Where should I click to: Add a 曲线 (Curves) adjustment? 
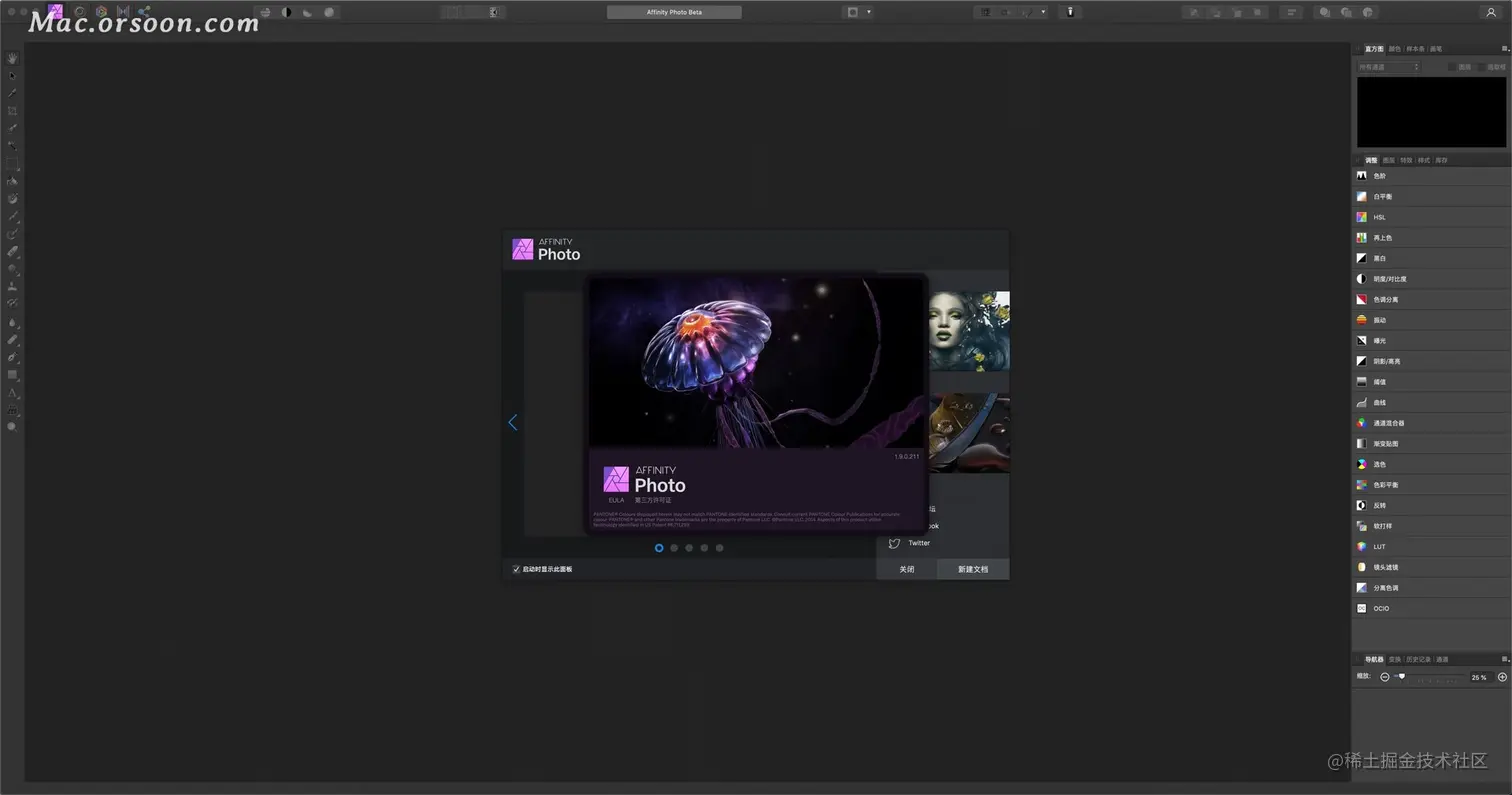click(1431, 402)
